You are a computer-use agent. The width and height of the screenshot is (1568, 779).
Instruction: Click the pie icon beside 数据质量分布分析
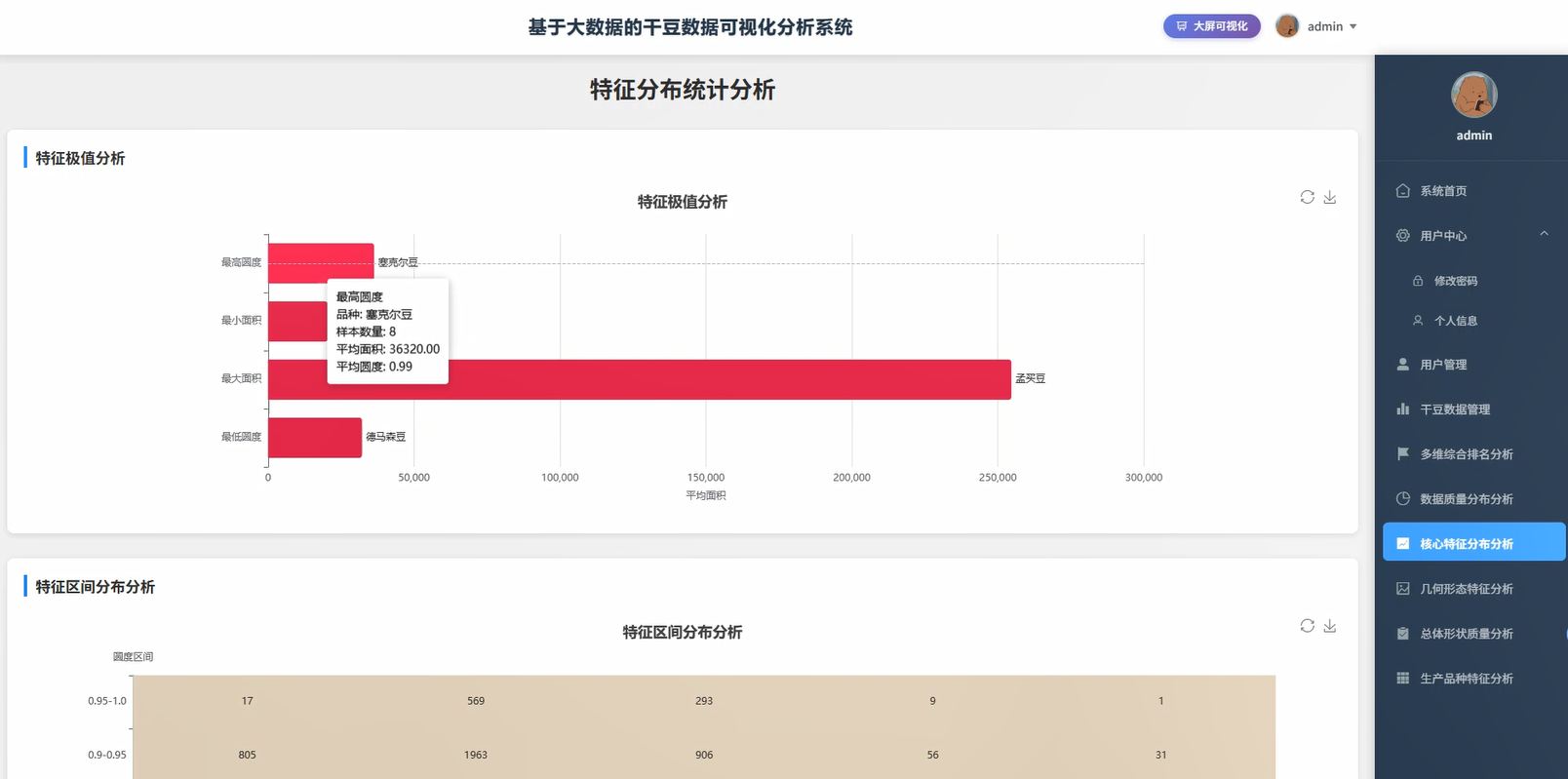(x=1402, y=499)
